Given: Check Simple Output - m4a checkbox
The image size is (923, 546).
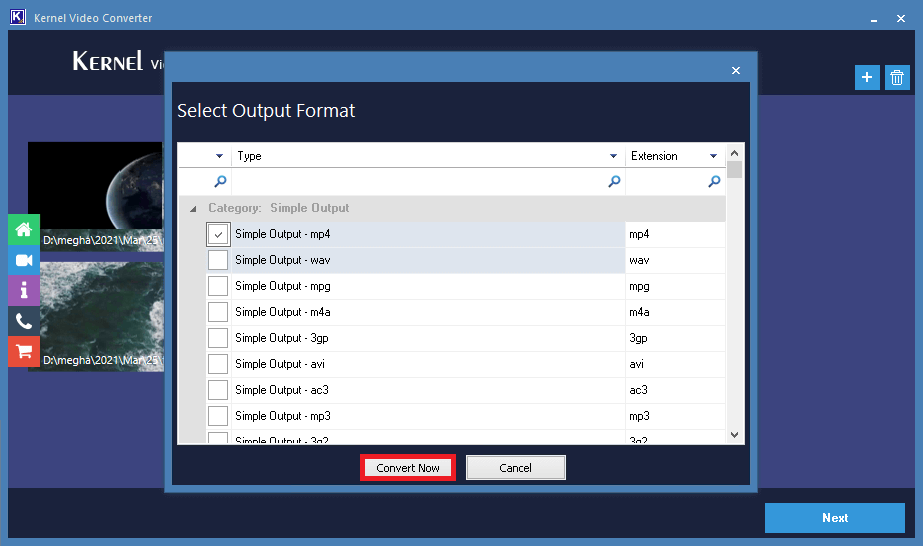Looking at the screenshot, I should tap(218, 312).
